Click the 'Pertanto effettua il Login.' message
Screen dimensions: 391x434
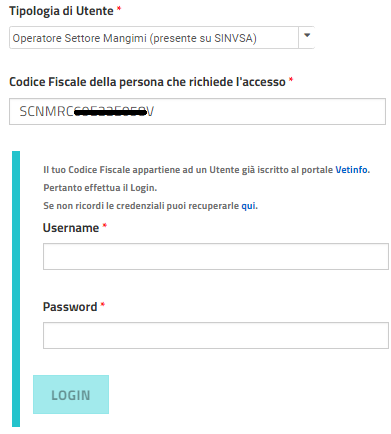click(100, 188)
